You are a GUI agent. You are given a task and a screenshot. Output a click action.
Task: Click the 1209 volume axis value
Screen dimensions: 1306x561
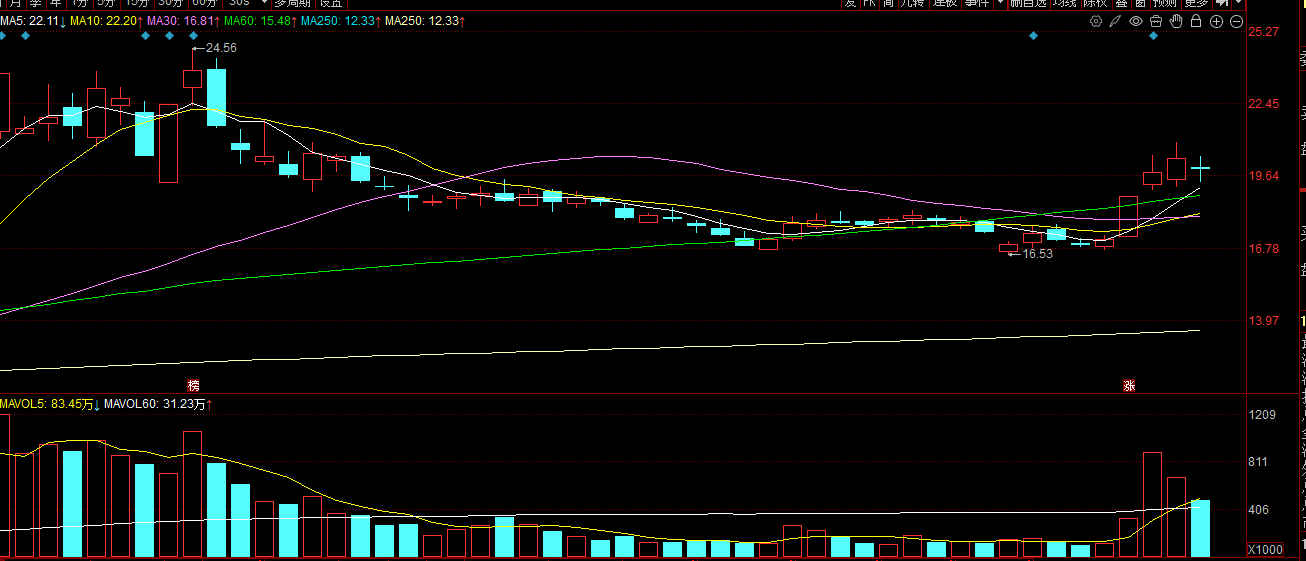coord(1262,415)
